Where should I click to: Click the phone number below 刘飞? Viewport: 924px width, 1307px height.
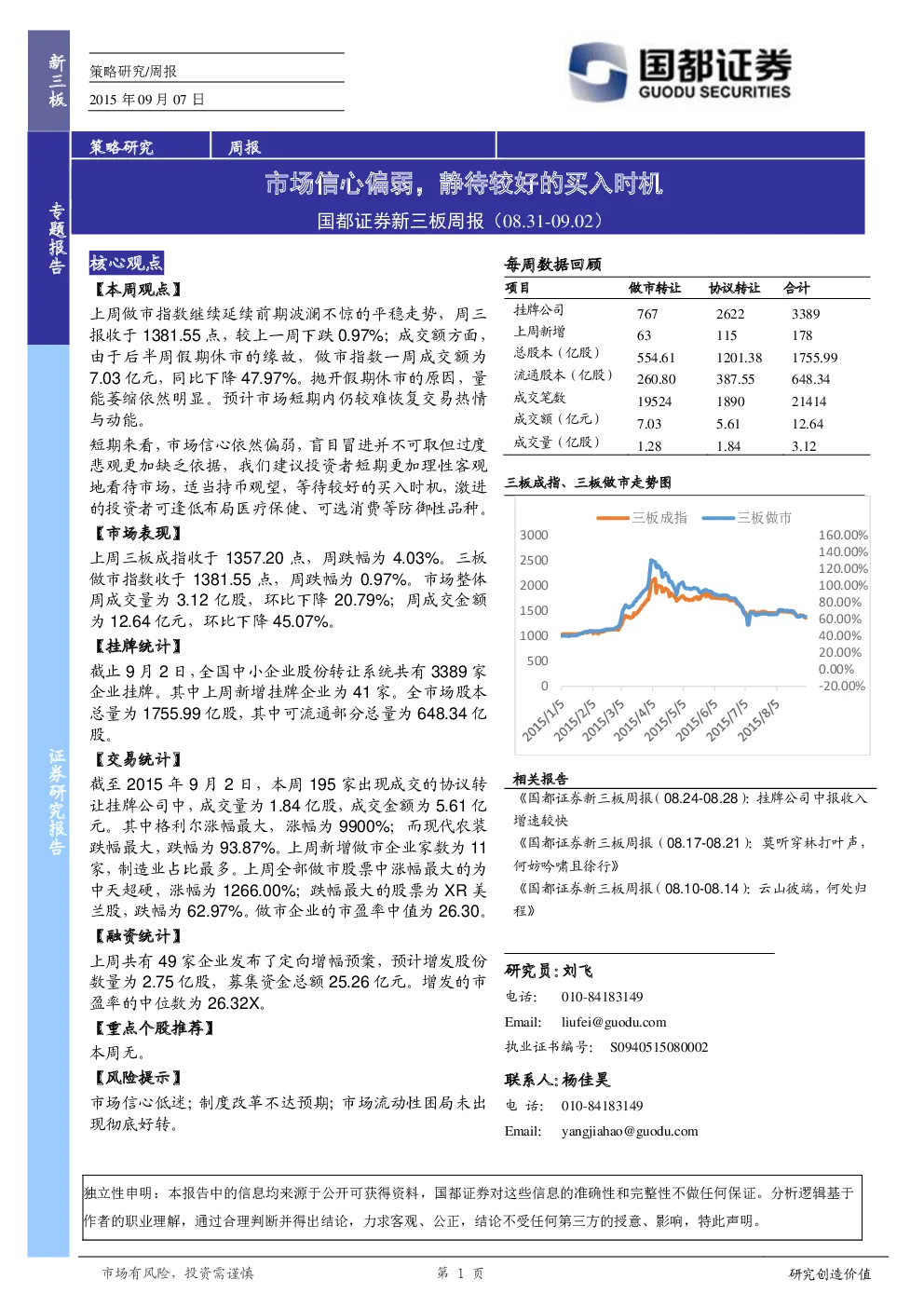602,997
